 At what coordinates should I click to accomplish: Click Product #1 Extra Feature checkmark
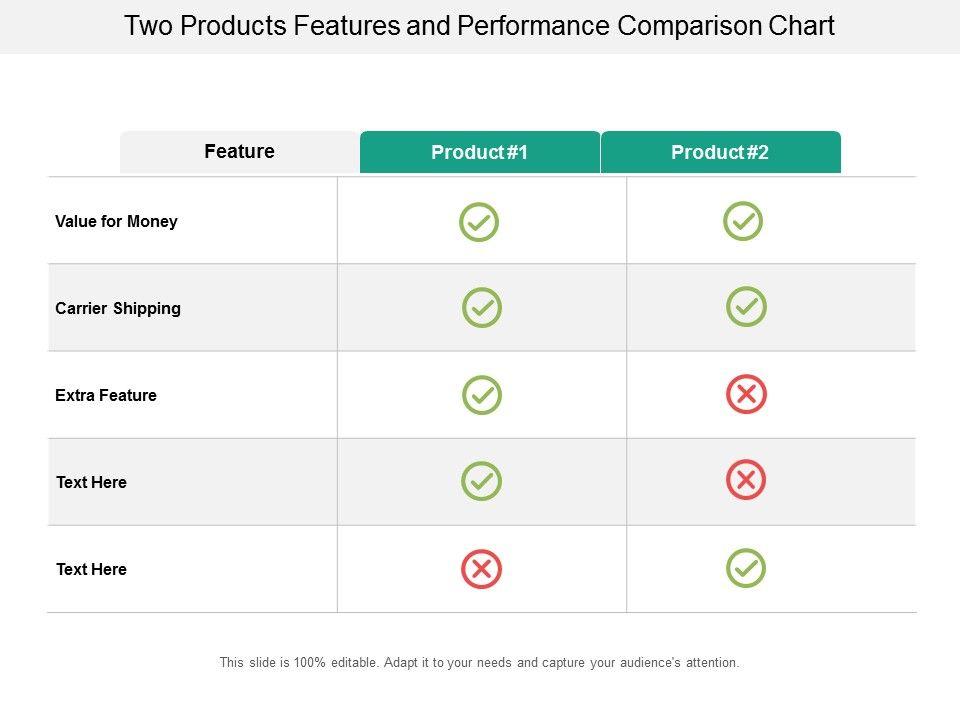coord(482,395)
